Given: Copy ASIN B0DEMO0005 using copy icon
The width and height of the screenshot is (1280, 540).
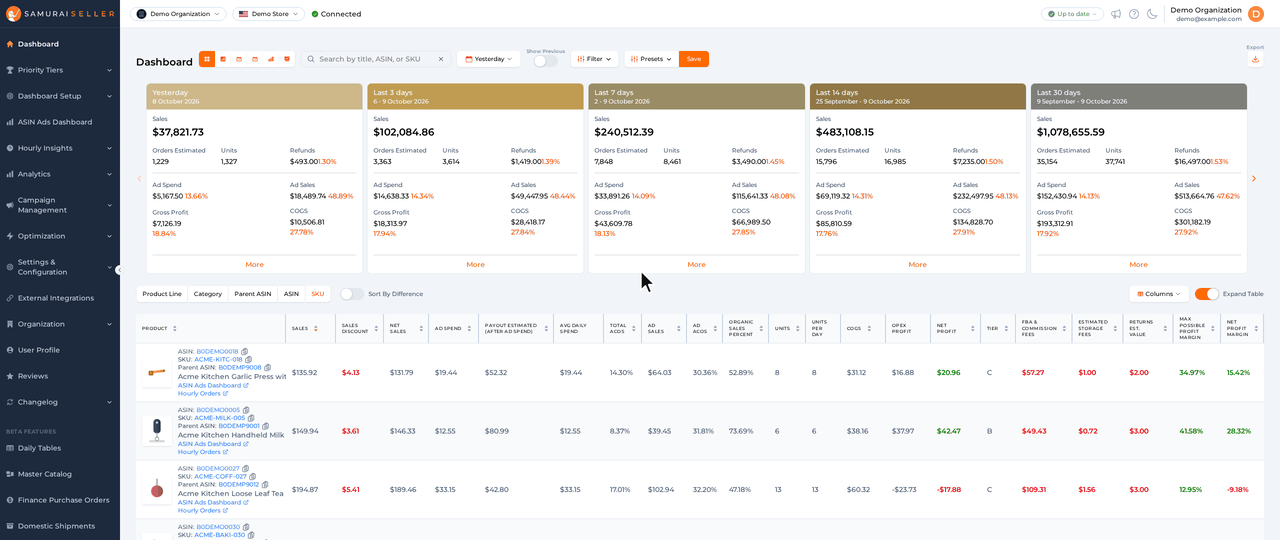Looking at the screenshot, I should point(246,410).
